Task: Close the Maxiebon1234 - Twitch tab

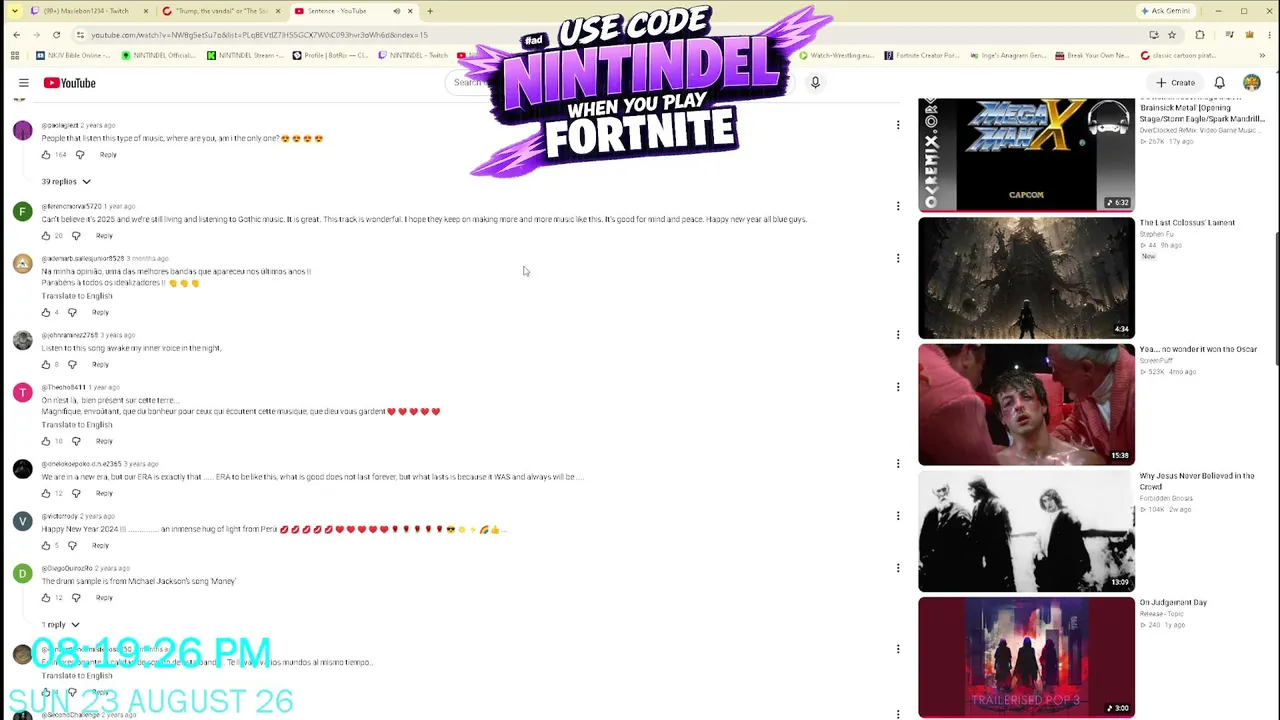Action: [x=145, y=11]
